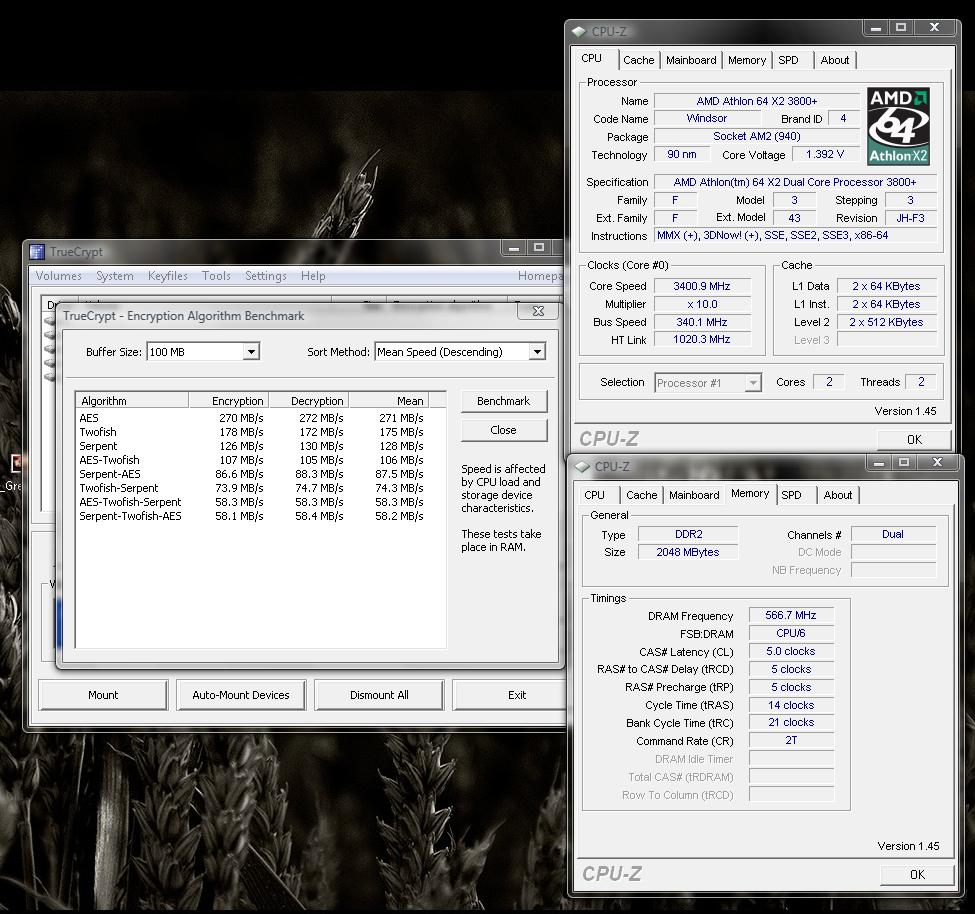
Task: Minimize the TrueCrypt main window
Action: (x=514, y=248)
